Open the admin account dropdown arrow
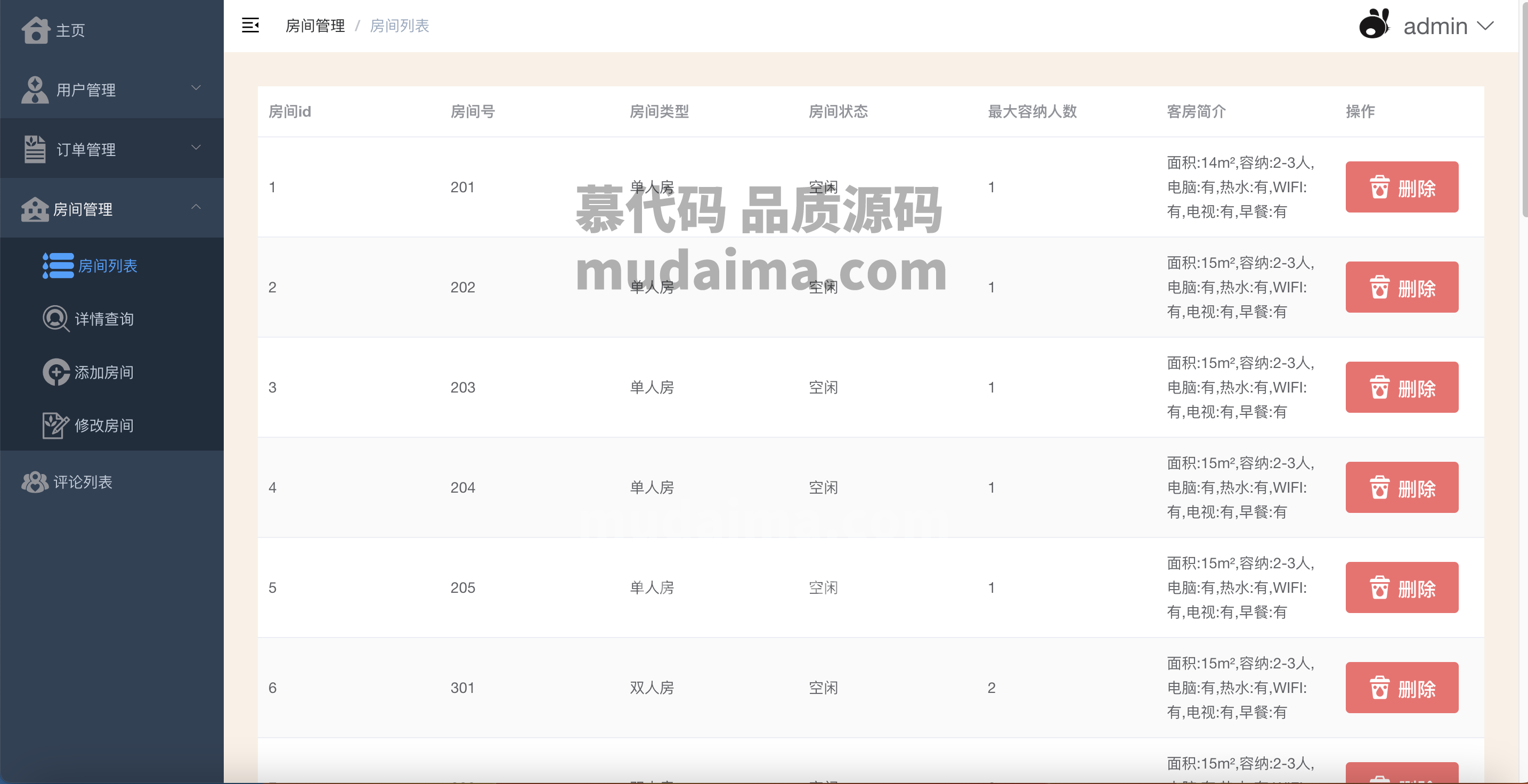The height and width of the screenshot is (784, 1528). tap(1485, 26)
